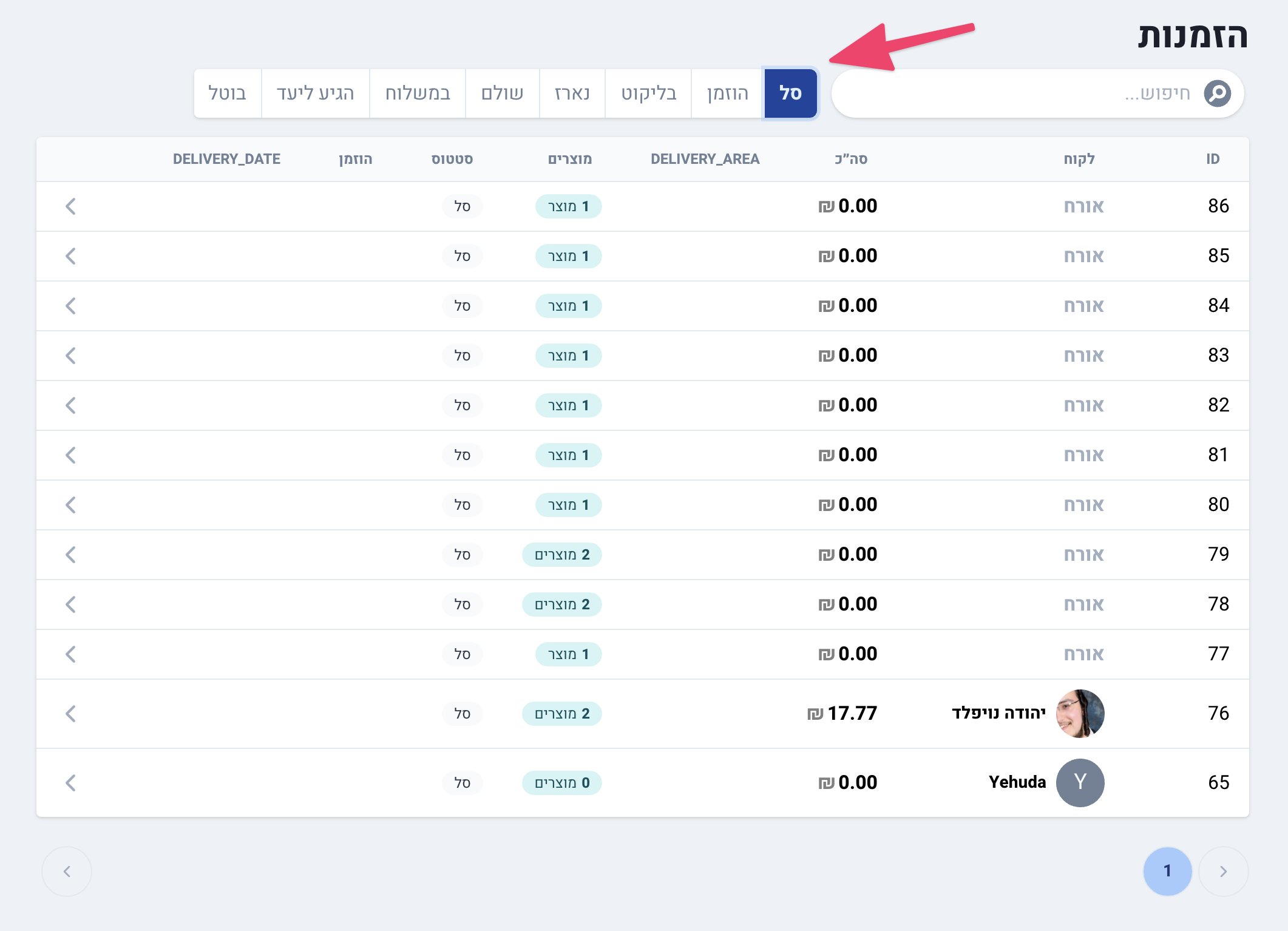Click the pagination right arrow button
1288x931 pixels.
tap(1223, 872)
